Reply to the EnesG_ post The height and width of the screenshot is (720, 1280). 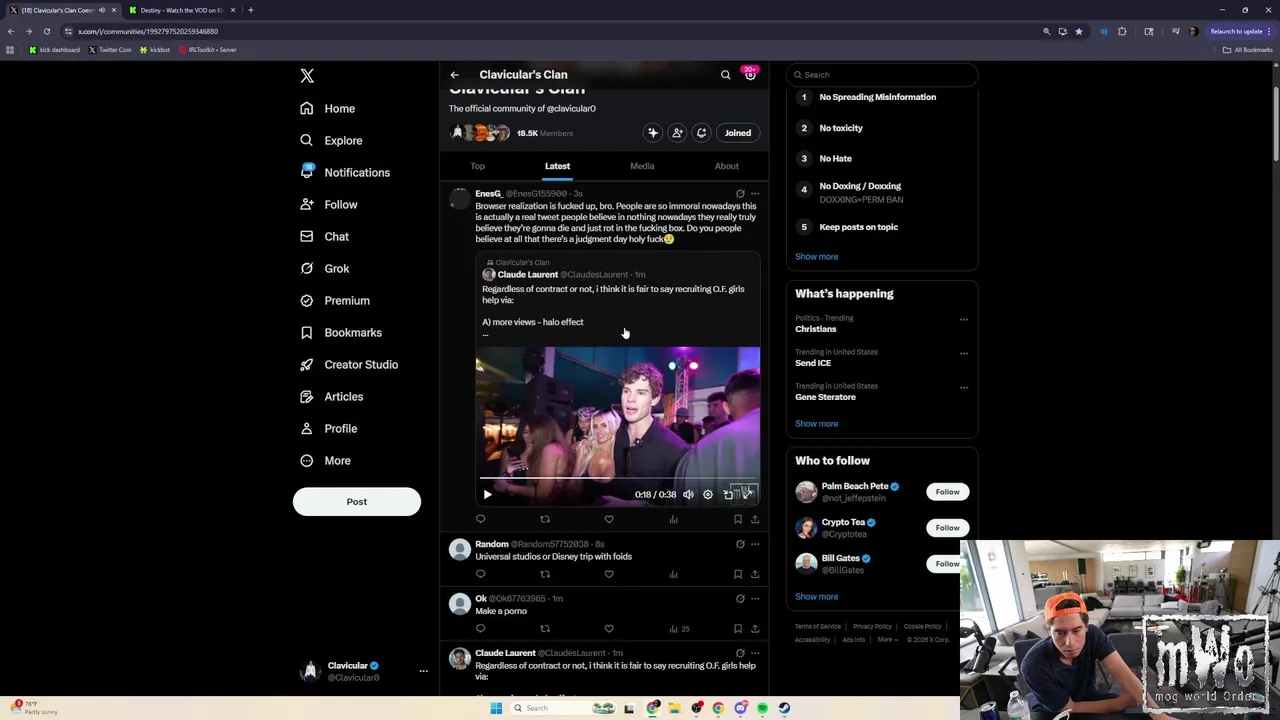(481, 519)
